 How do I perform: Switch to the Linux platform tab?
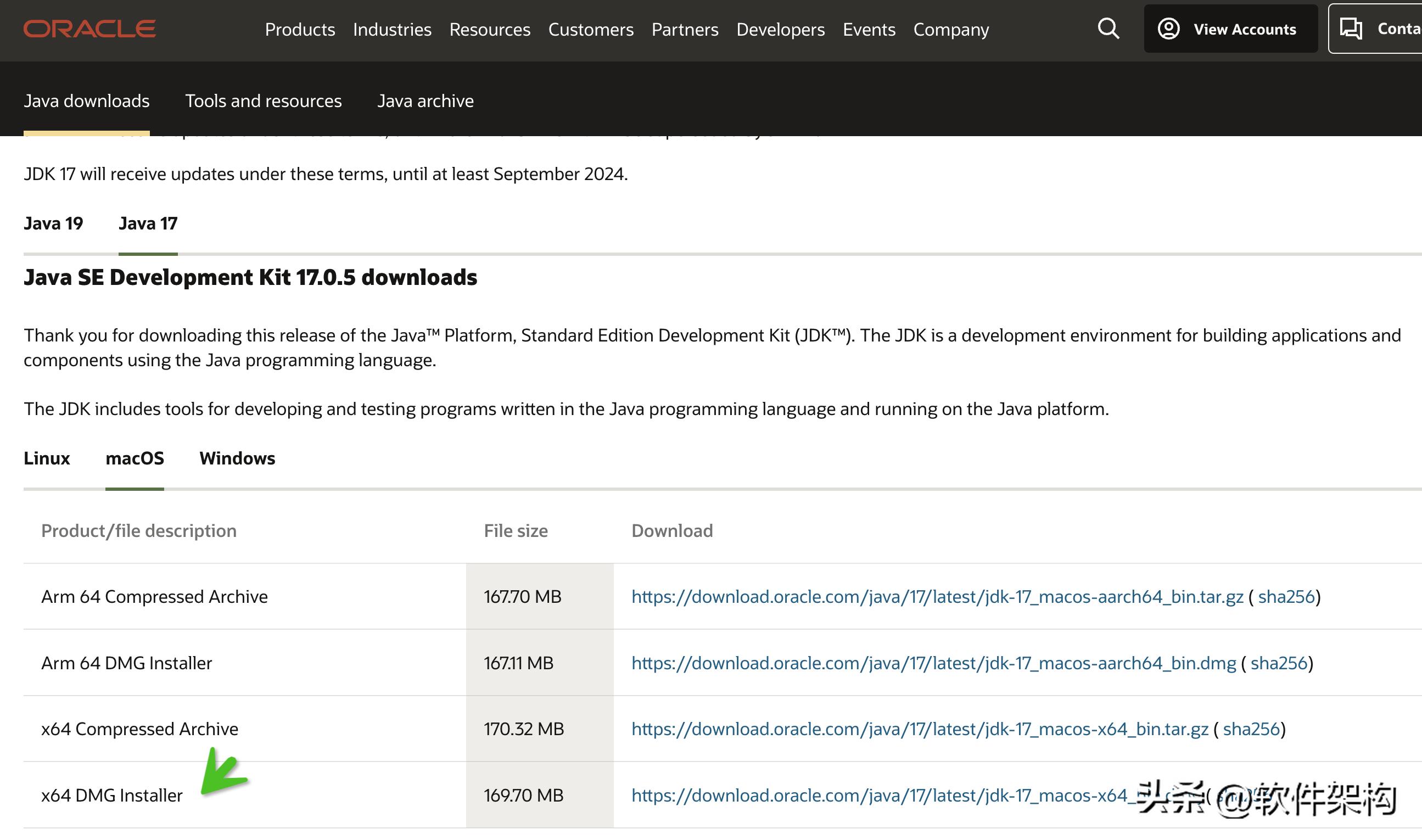[47, 458]
